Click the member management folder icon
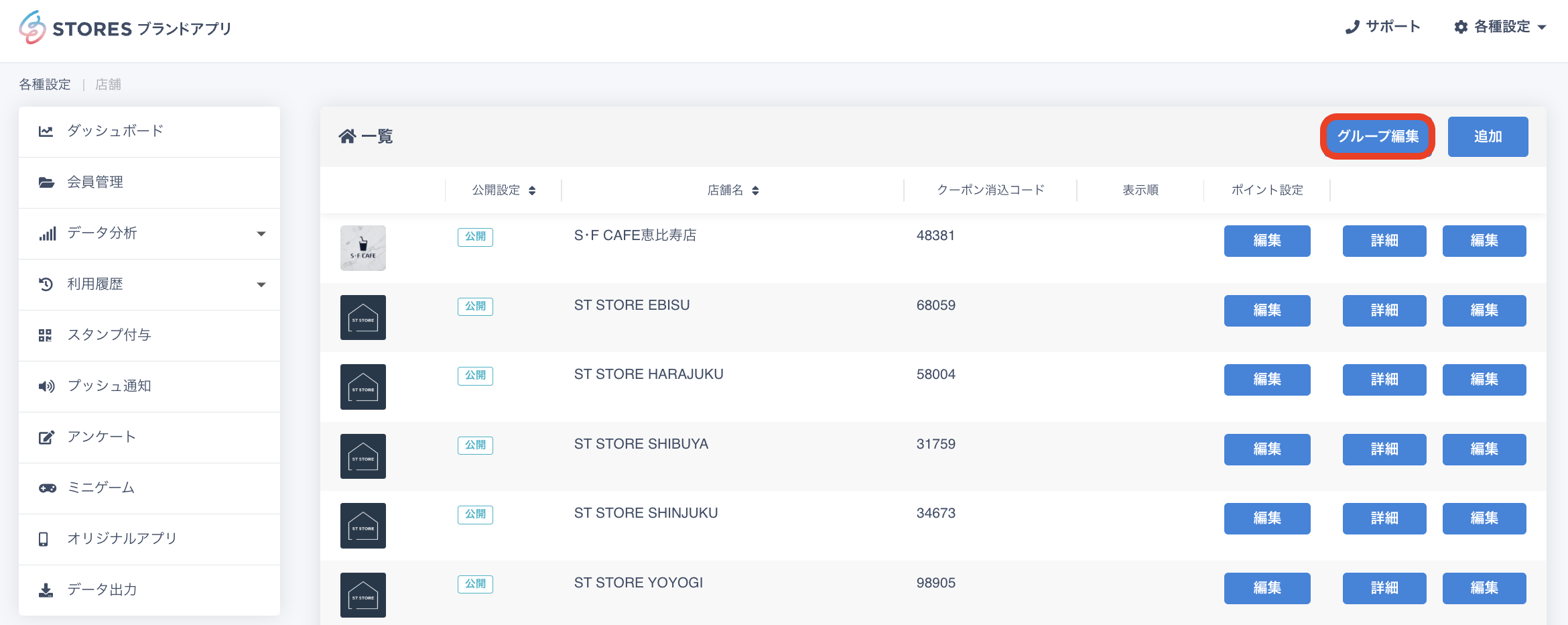Viewport: 1568px width, 625px height. [46, 182]
